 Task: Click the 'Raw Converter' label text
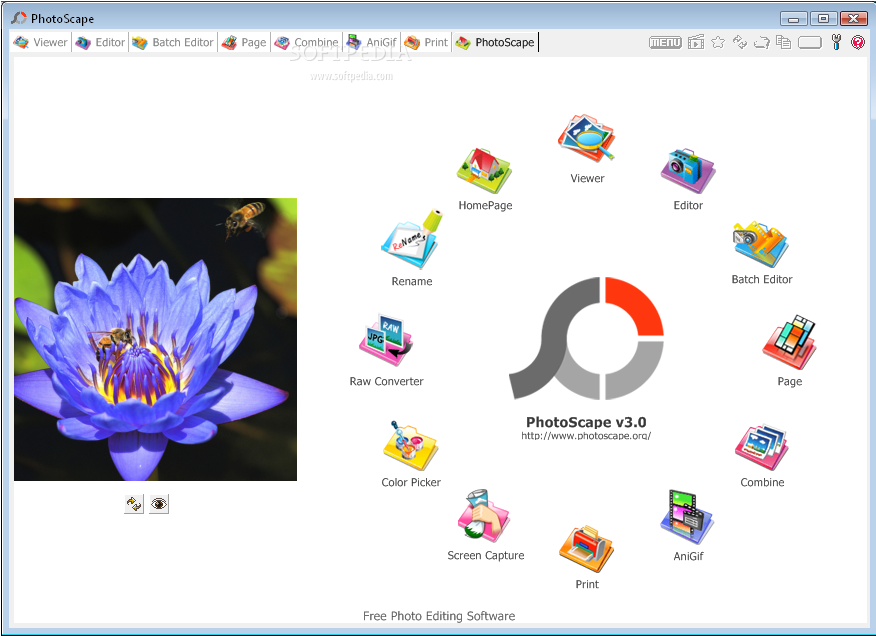387,381
